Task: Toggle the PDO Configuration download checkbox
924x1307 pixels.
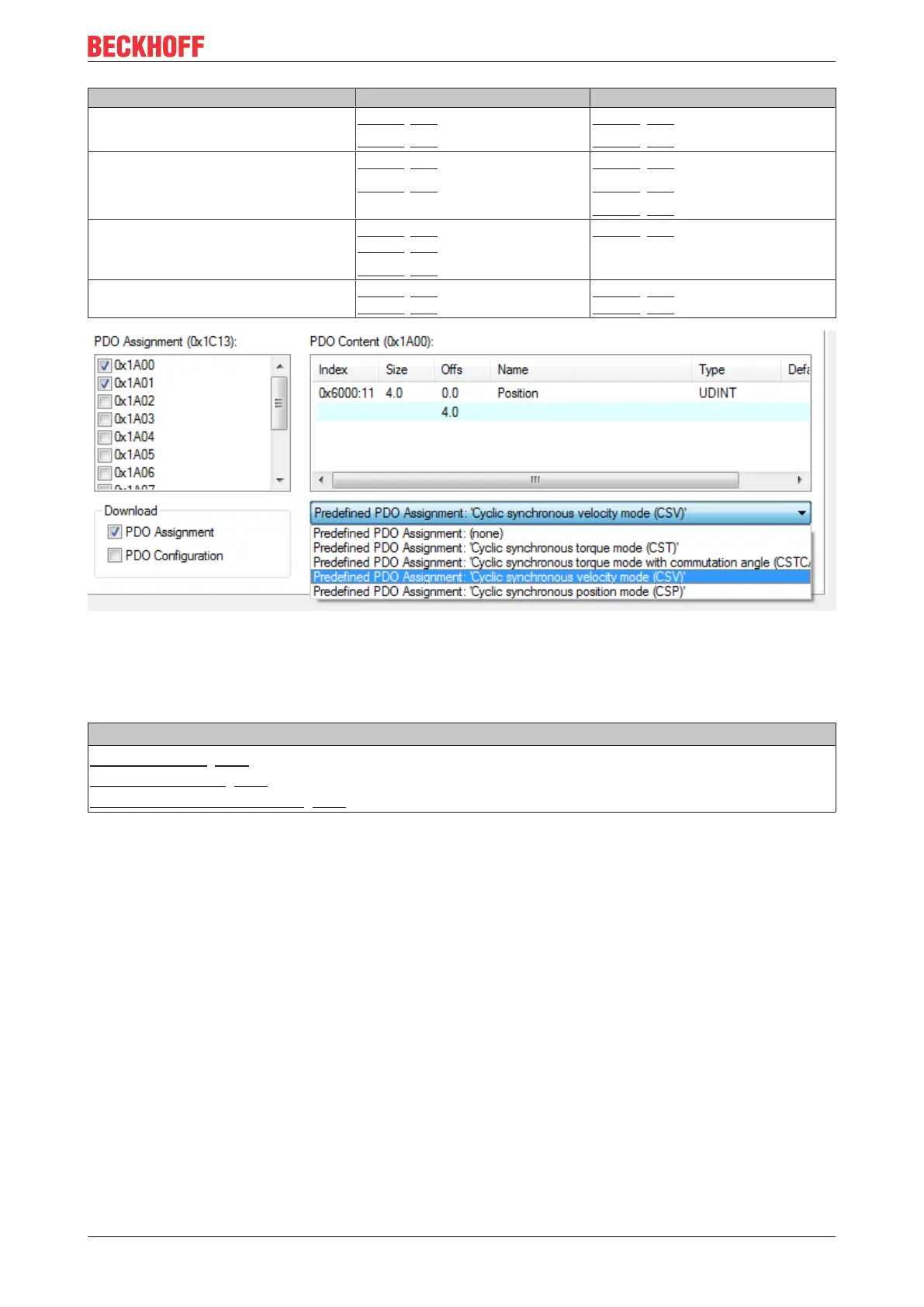Action: (115, 555)
